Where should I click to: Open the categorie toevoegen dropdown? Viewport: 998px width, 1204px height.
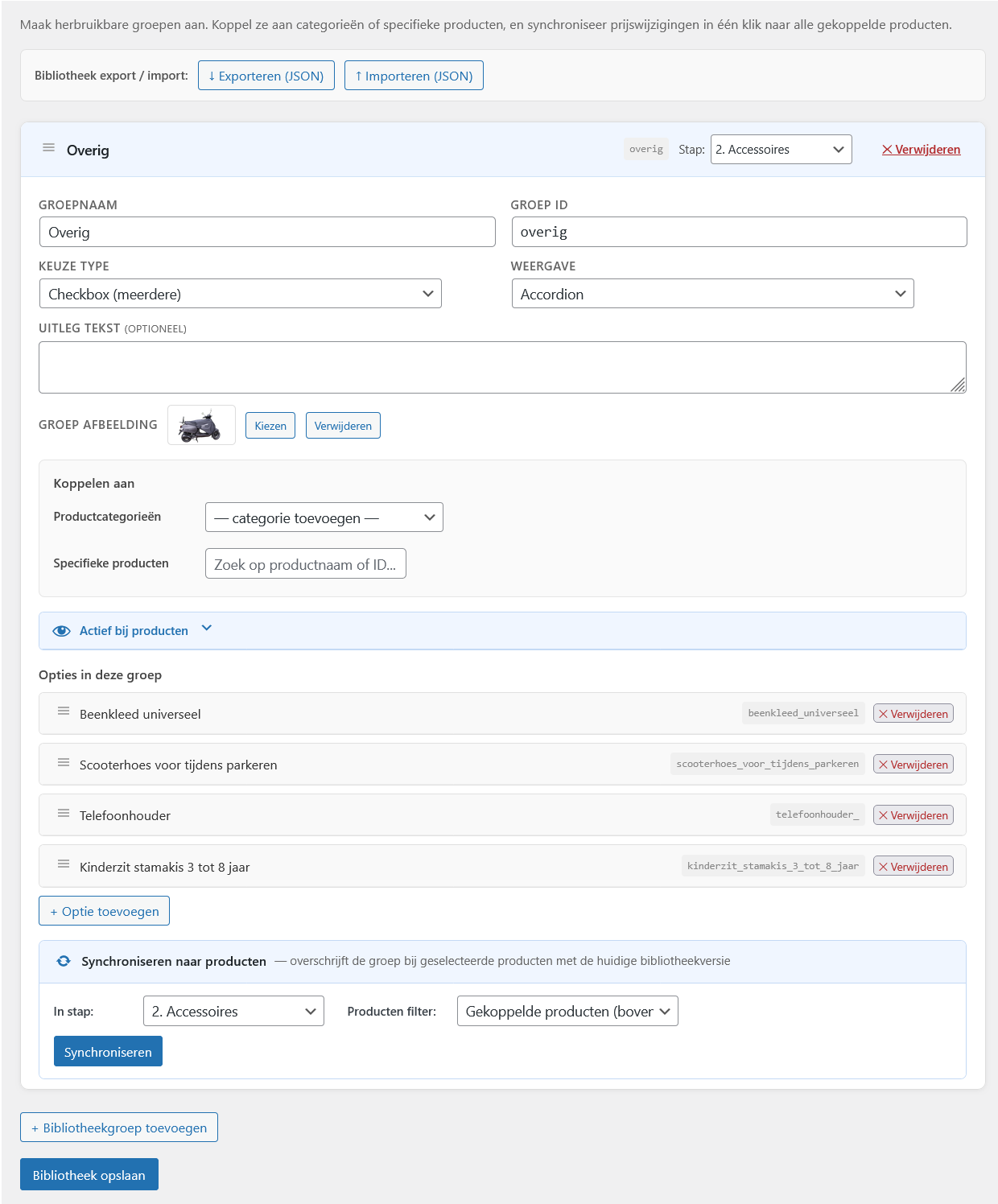(x=324, y=517)
